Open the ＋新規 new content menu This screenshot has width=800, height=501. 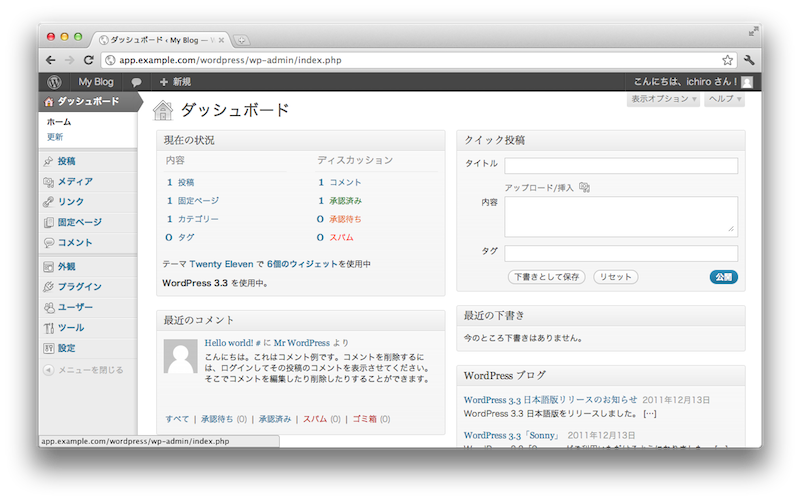coord(175,82)
